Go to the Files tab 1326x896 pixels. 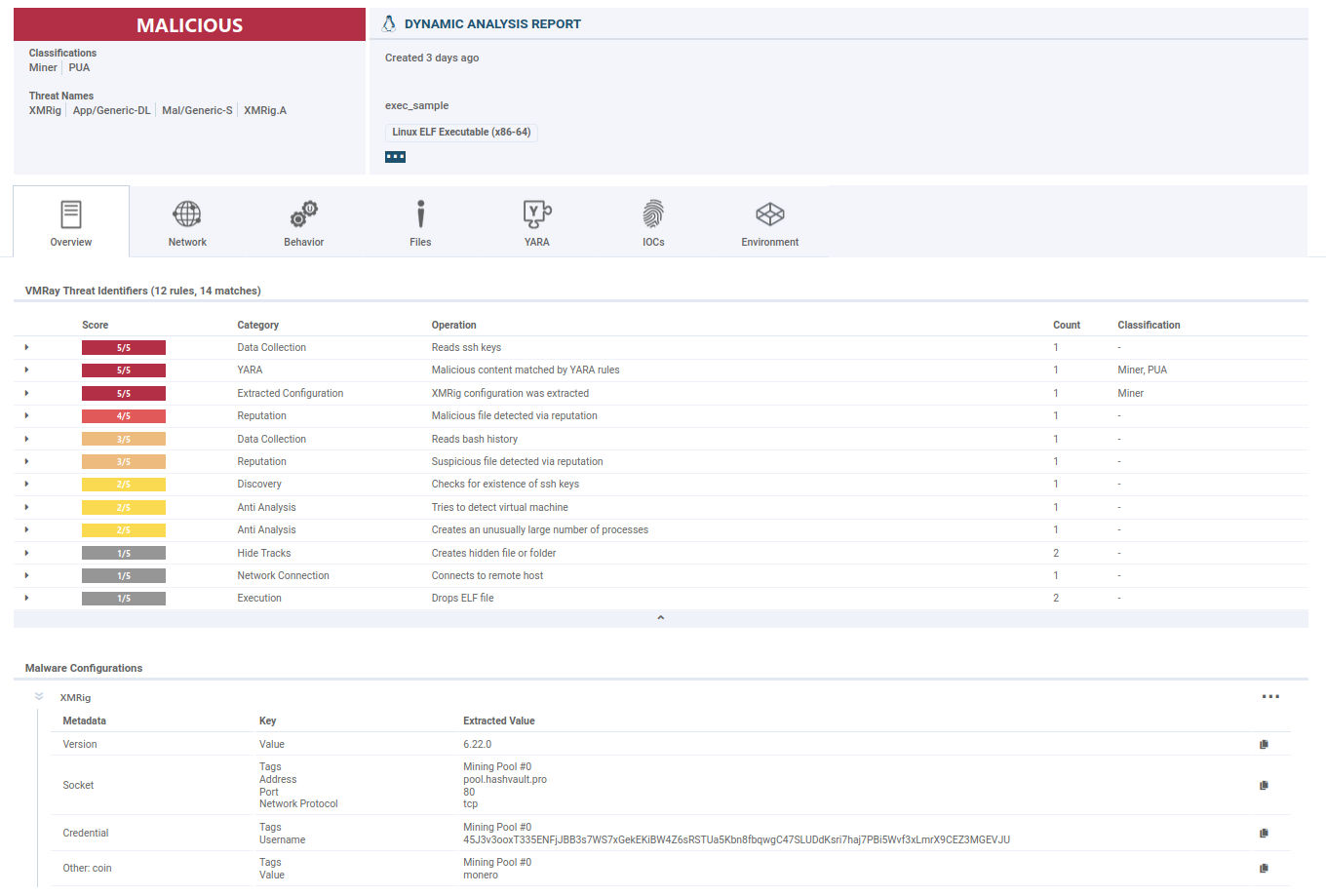(420, 221)
